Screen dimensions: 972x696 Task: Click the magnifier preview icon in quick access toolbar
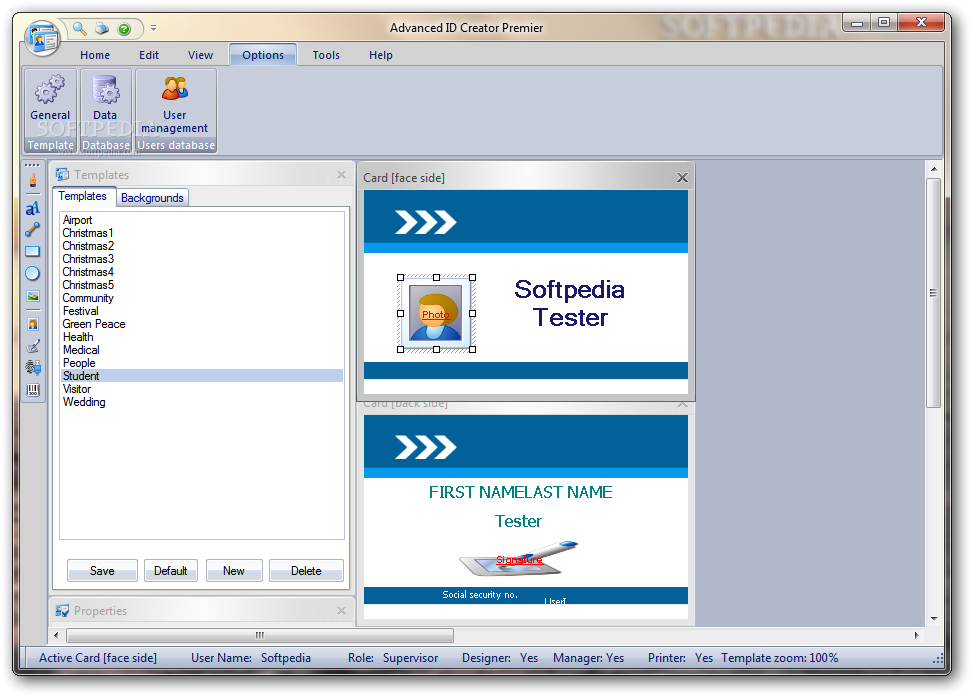coord(79,29)
